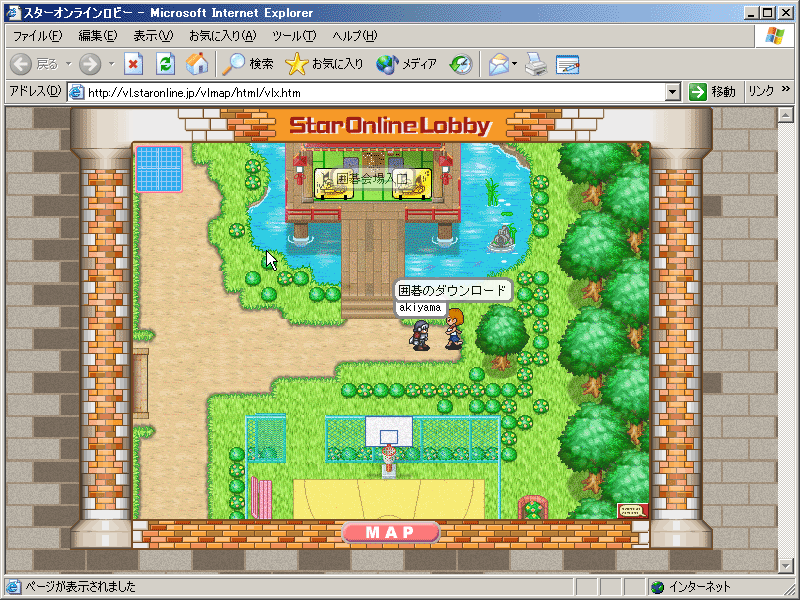Open the 表示(V) menu
The image size is (800, 600).
tap(153, 36)
